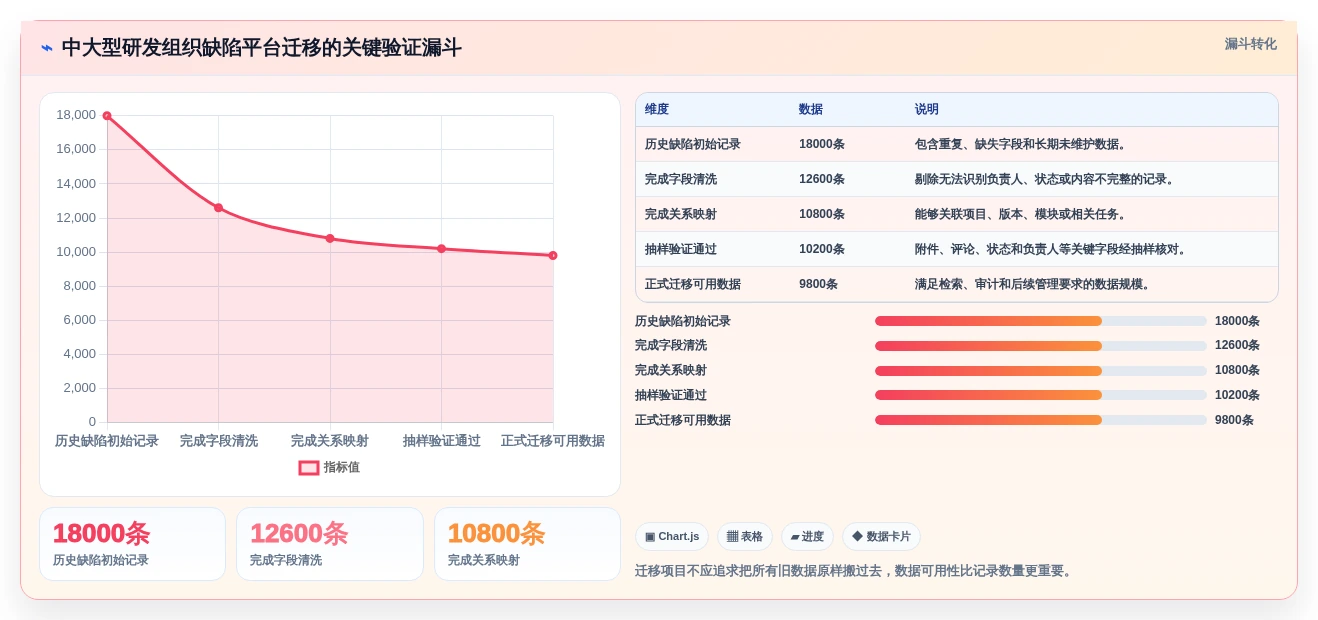Click the Chart.js tag chip
The width and height of the screenshot is (1318, 620).
[672, 537]
